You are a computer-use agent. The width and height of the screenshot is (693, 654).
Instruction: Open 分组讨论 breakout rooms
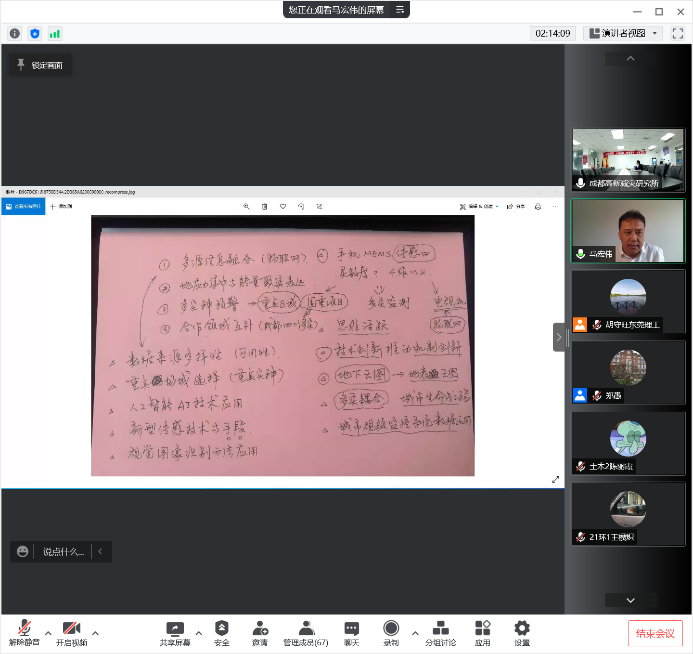point(440,633)
